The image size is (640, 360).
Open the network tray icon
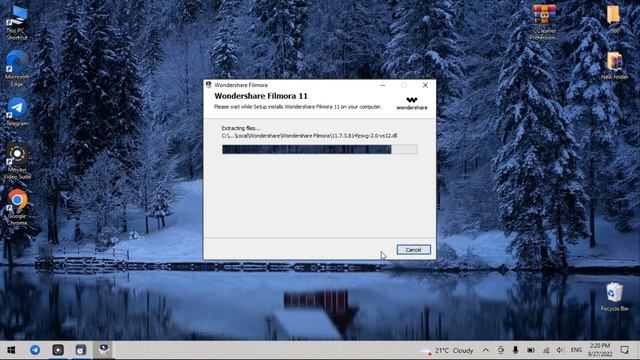[546, 350]
